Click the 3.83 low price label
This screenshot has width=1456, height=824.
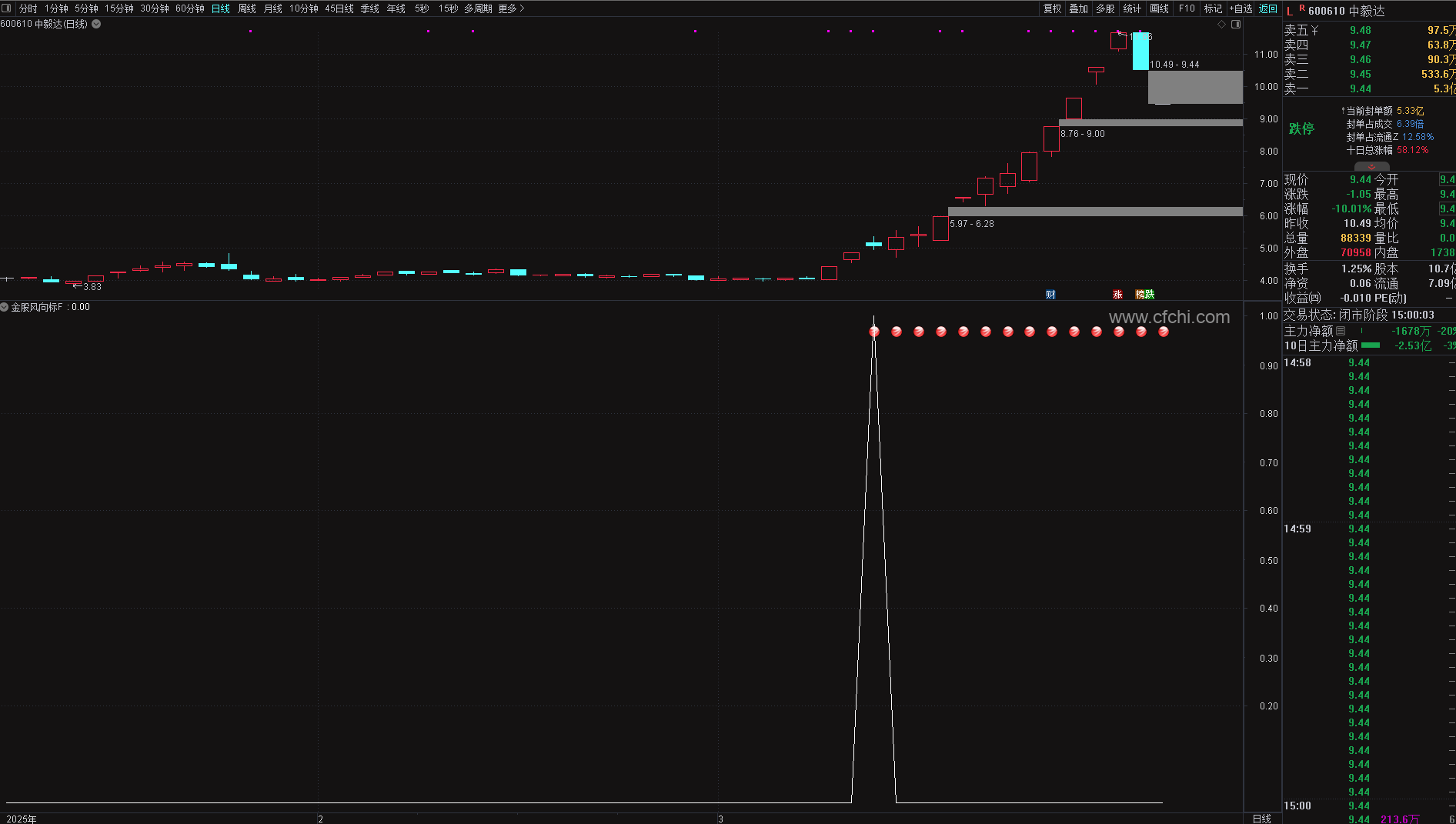92,287
